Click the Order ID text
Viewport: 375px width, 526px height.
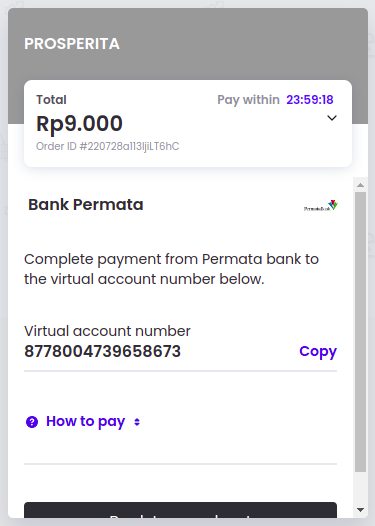108,146
